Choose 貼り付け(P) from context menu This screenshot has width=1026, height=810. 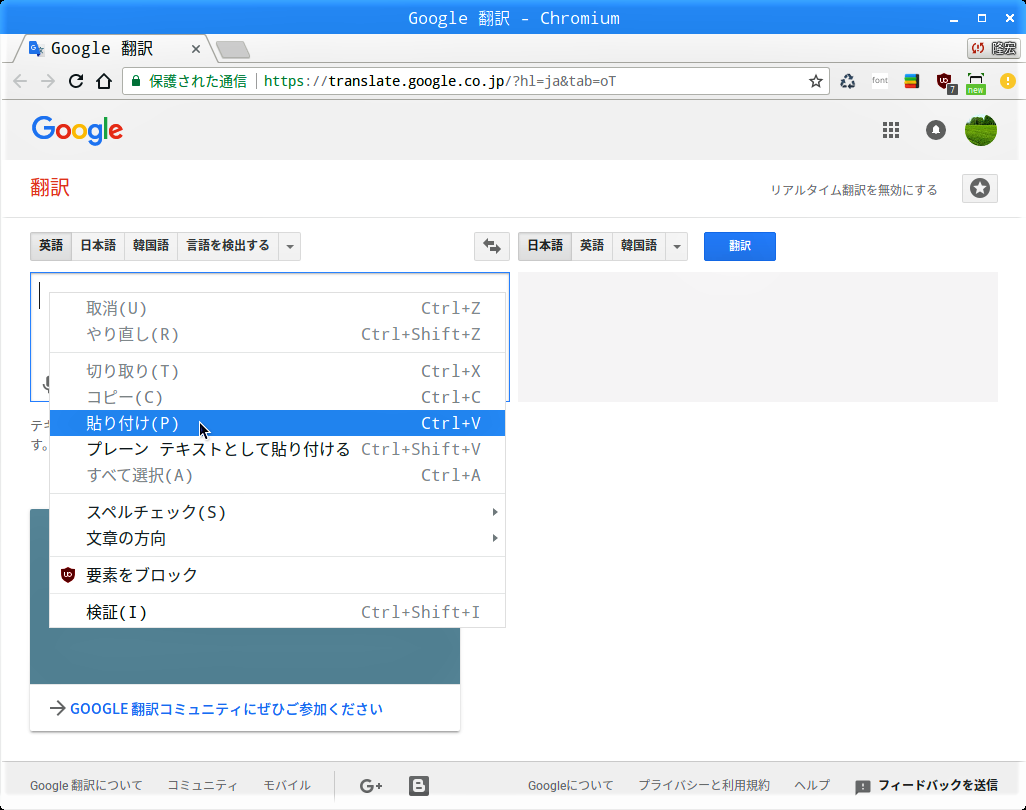[277, 423]
